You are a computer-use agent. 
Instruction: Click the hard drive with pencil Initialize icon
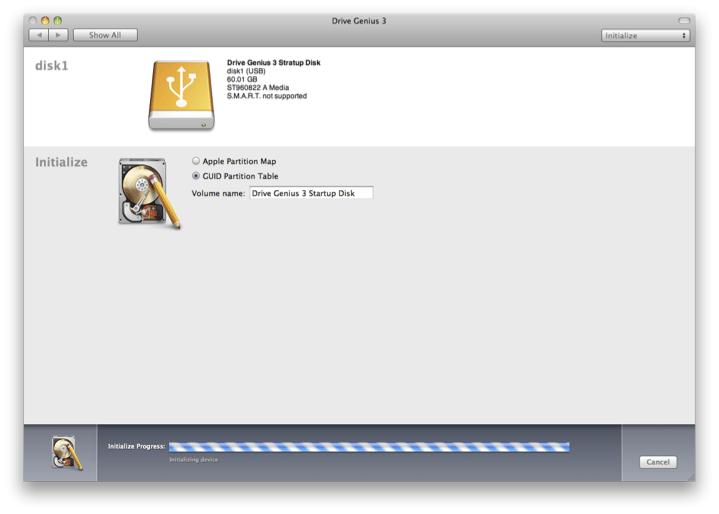149,193
